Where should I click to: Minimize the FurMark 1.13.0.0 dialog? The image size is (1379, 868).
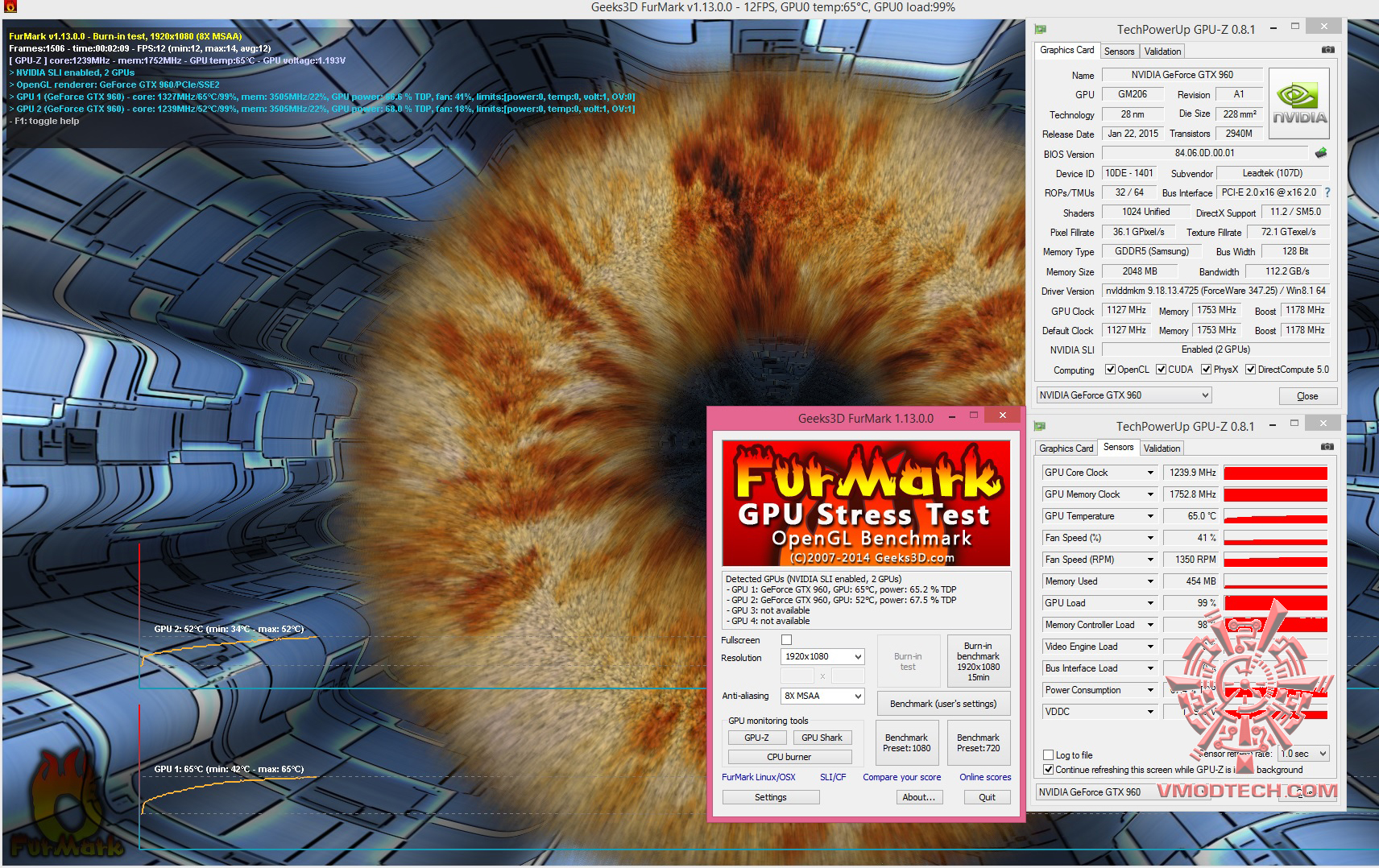click(952, 416)
